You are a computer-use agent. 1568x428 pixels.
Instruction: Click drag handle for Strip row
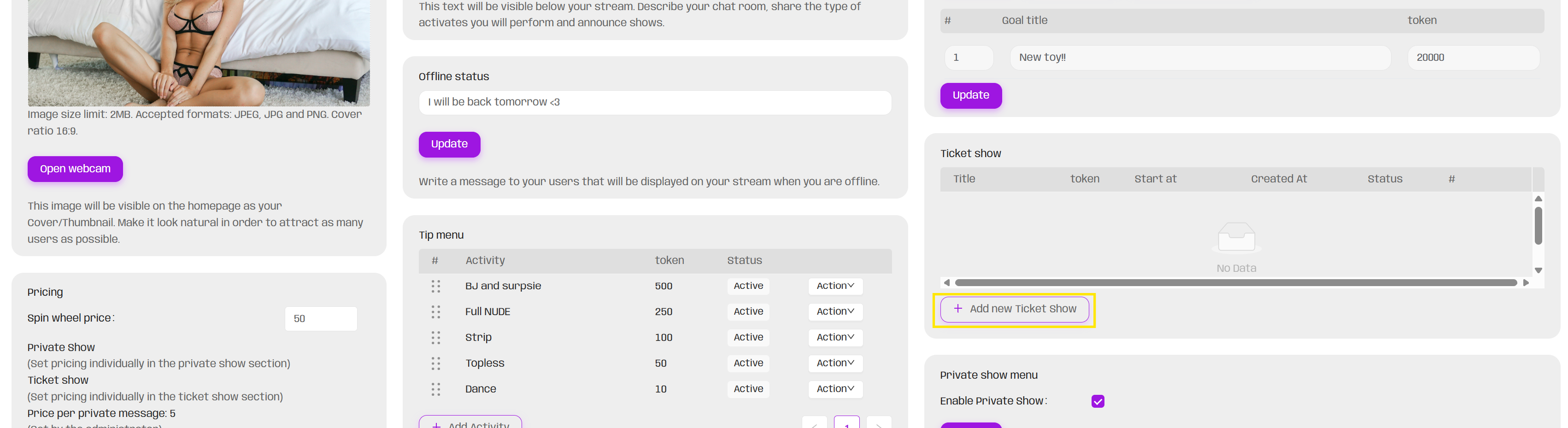coord(435,337)
